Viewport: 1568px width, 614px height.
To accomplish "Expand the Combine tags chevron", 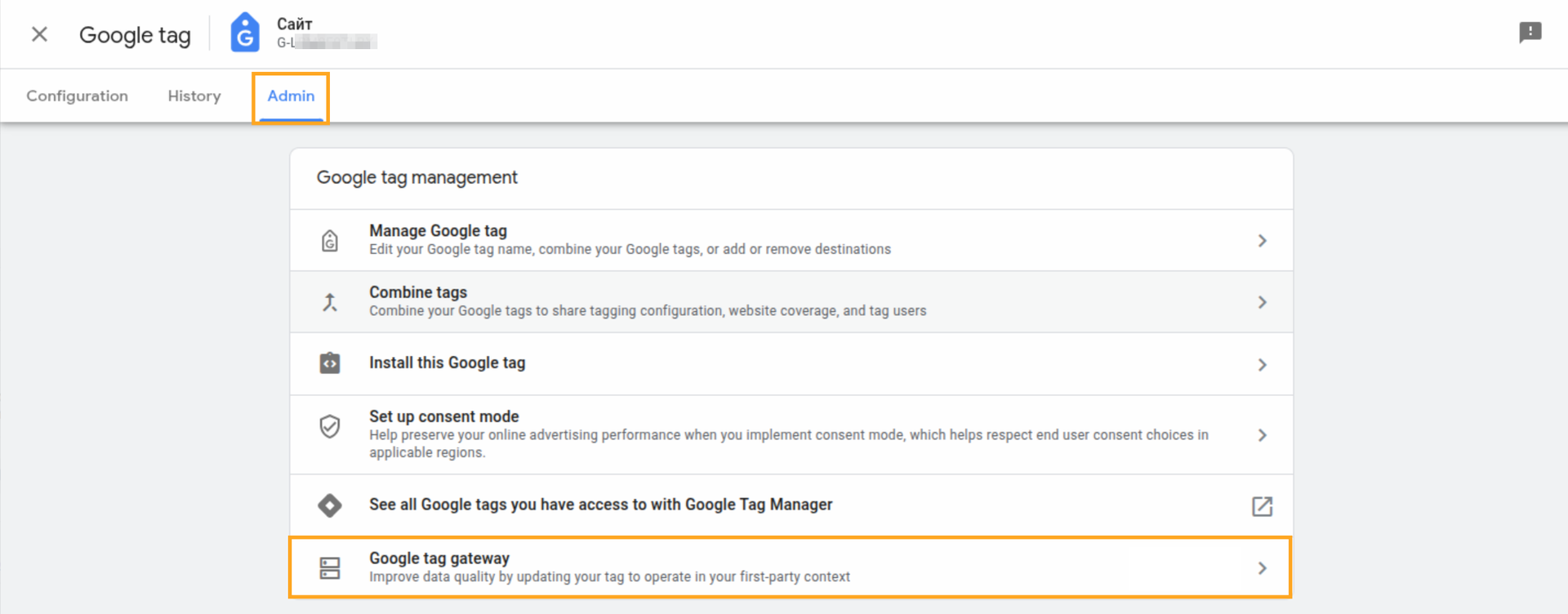I will [x=1262, y=302].
